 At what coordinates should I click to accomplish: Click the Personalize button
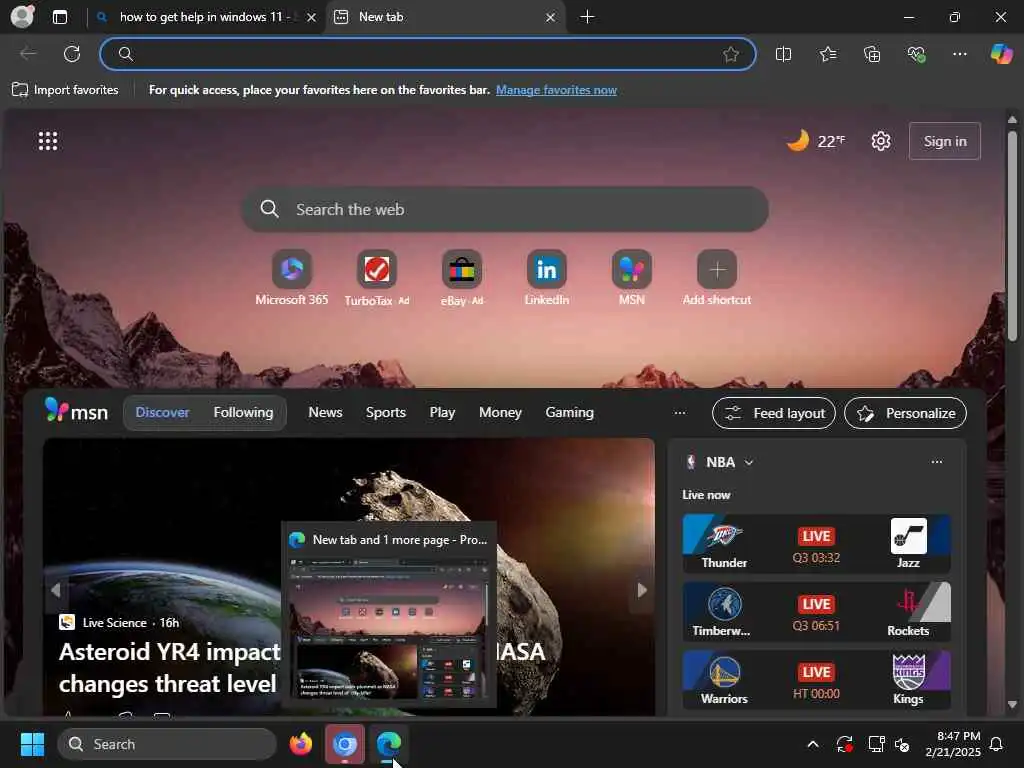click(905, 413)
